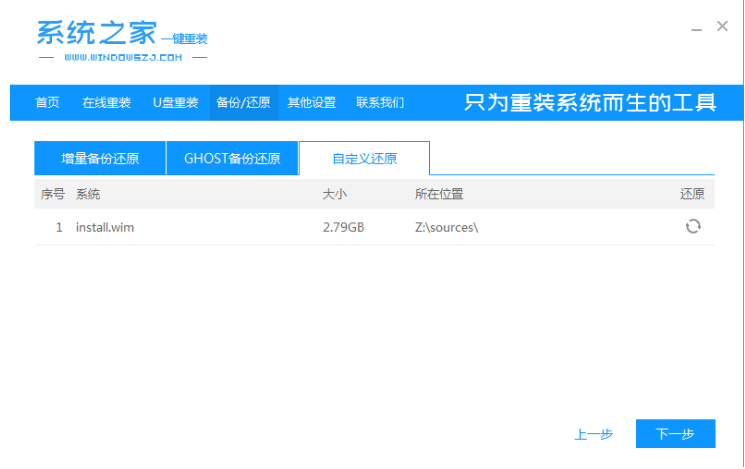
Task: Go to the 首页 menu
Action: click(47, 103)
